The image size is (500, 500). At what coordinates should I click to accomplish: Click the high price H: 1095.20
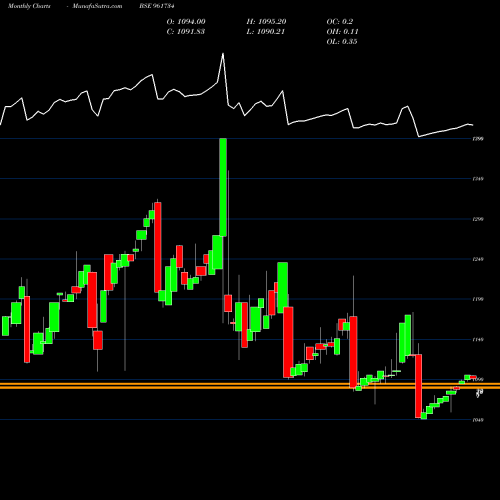[x=266, y=22]
